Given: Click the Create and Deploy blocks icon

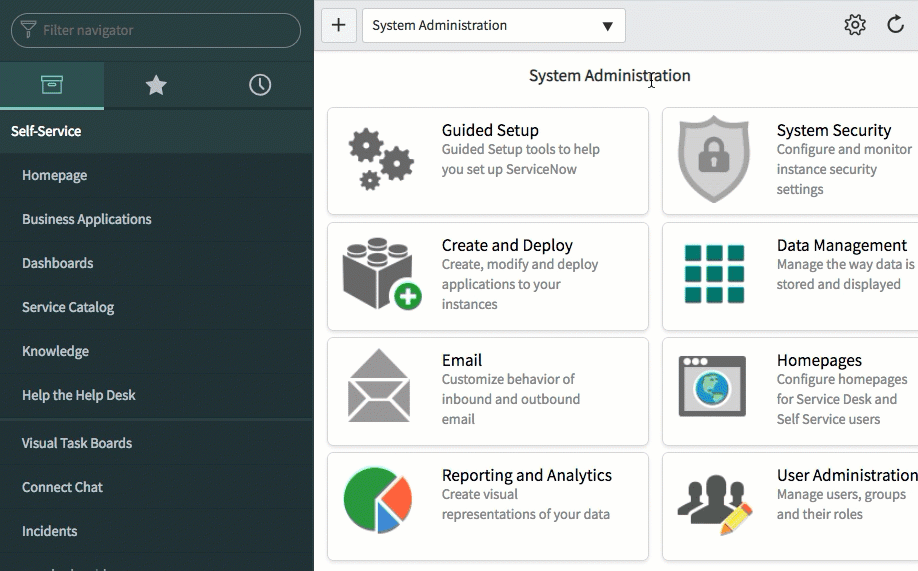Looking at the screenshot, I should [x=382, y=273].
